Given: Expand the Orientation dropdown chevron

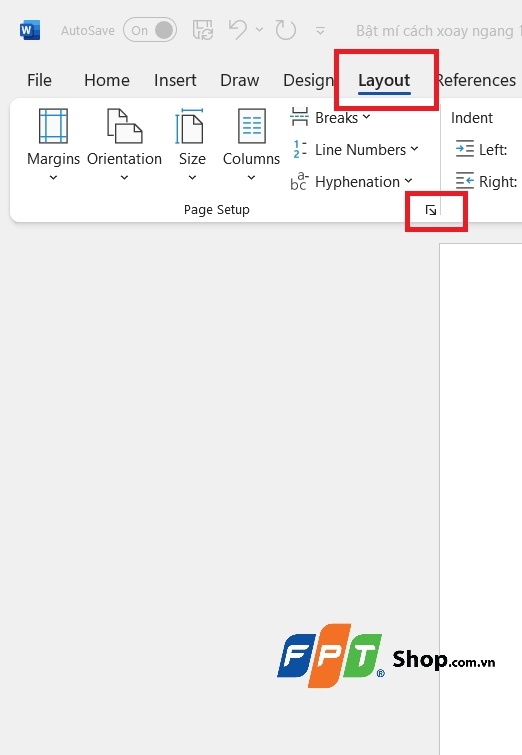Looking at the screenshot, I should 124,178.
